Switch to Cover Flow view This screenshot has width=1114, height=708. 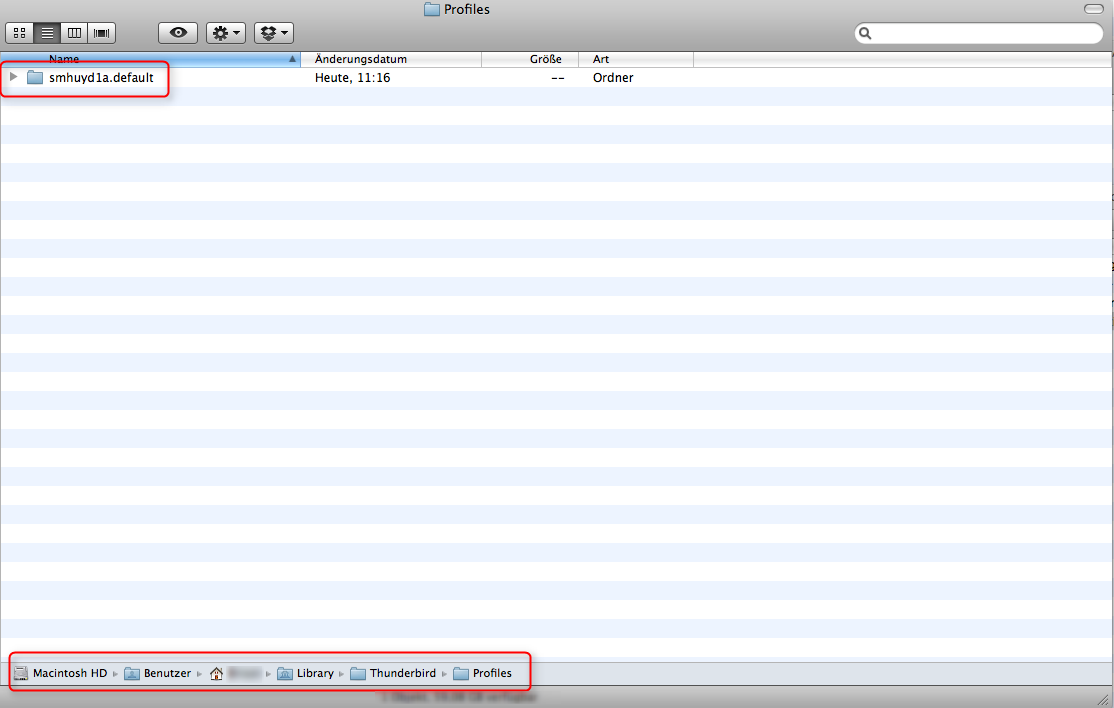[x=101, y=33]
